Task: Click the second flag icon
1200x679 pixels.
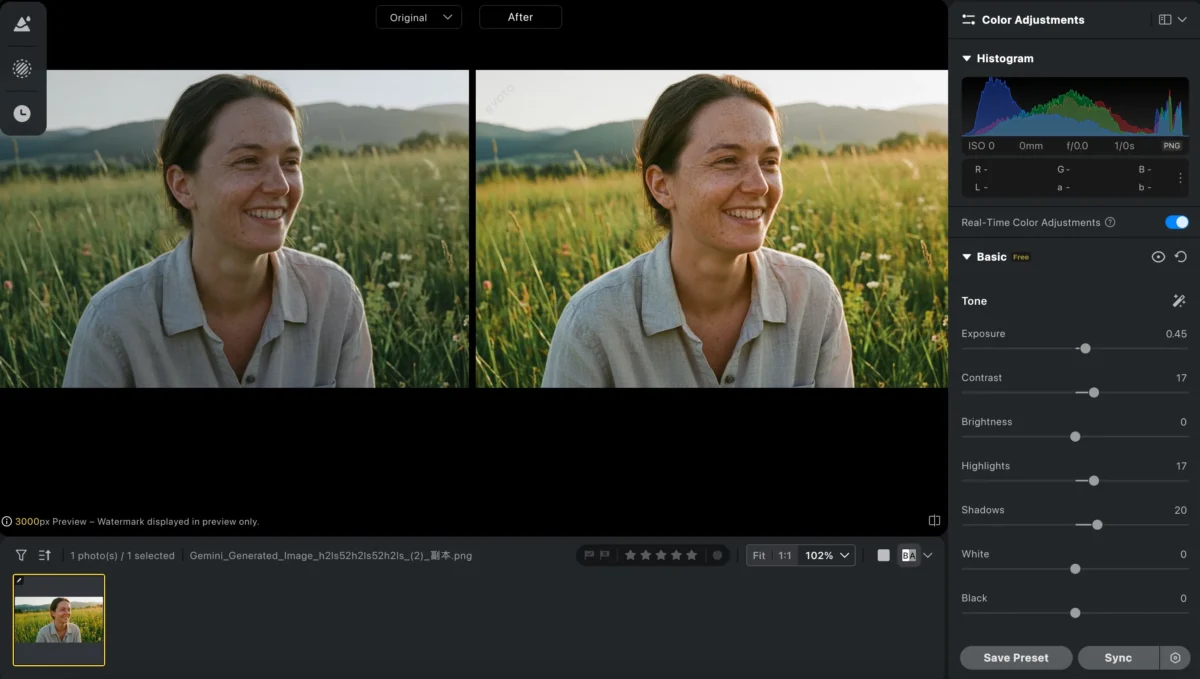Action: tap(605, 555)
